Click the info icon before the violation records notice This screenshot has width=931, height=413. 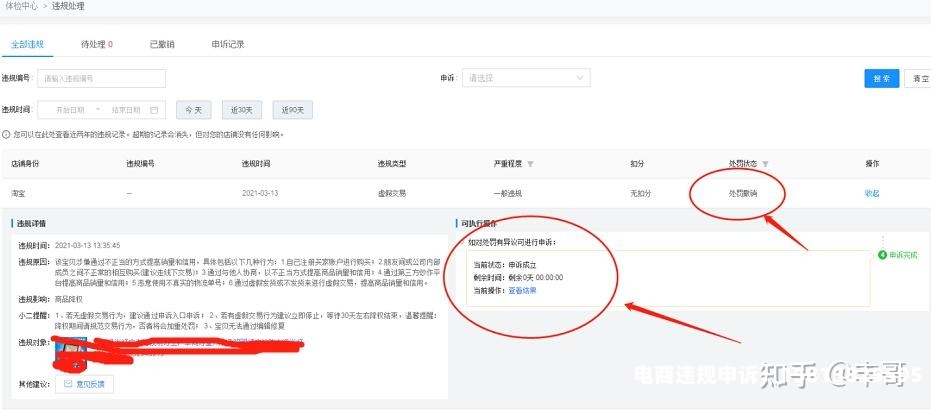click(x=6, y=134)
